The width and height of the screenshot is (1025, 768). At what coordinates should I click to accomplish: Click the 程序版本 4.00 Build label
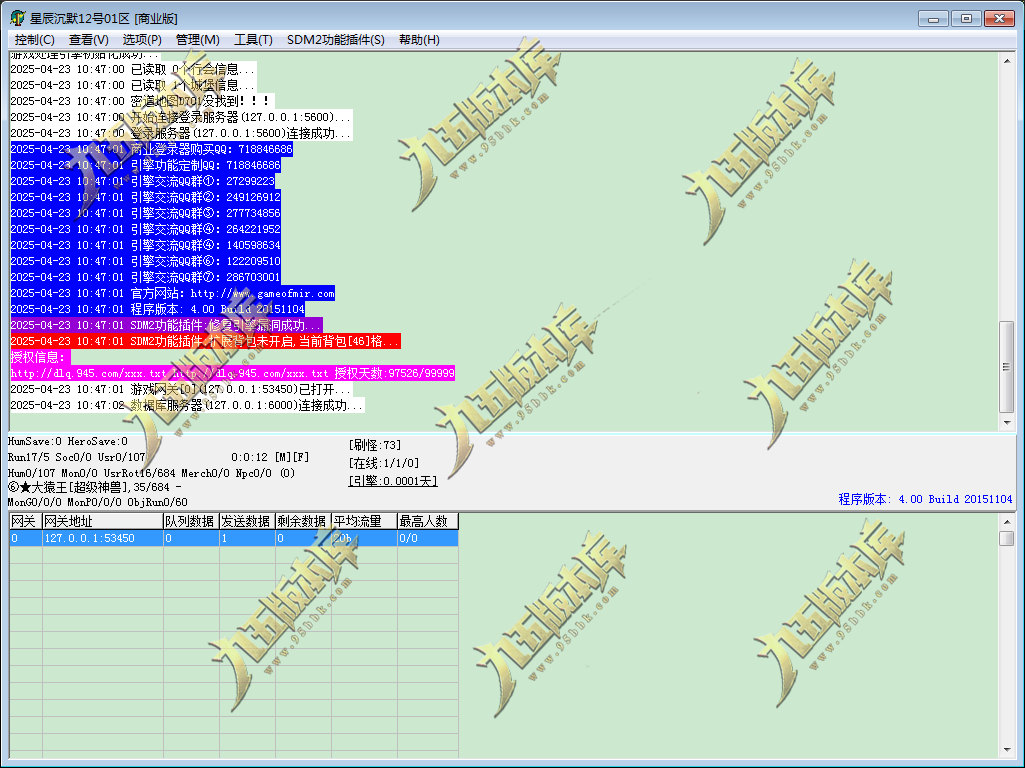click(925, 499)
